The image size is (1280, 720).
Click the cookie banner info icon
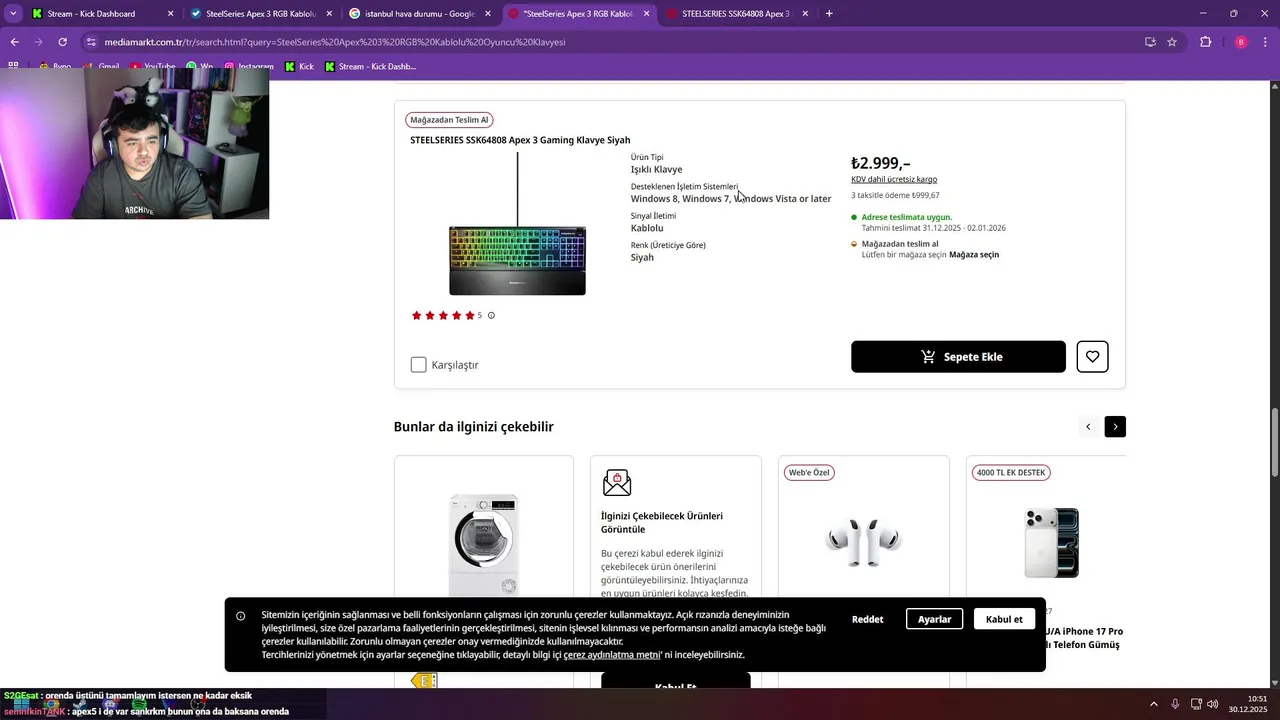pos(241,616)
